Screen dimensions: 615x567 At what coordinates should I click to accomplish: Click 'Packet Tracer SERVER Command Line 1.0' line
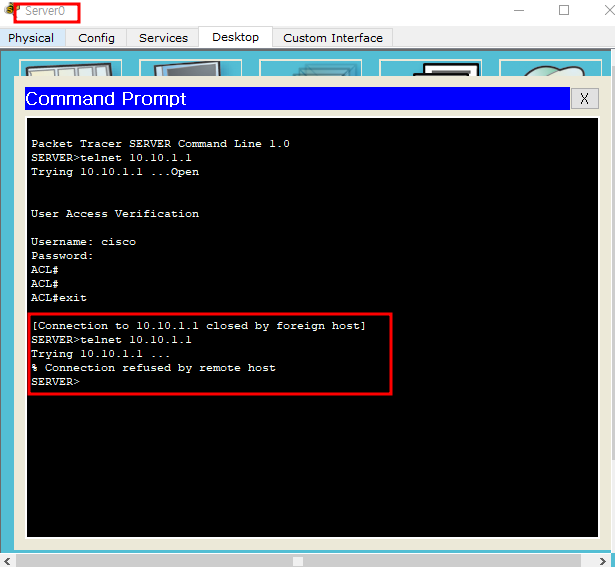pyautogui.click(x=160, y=144)
